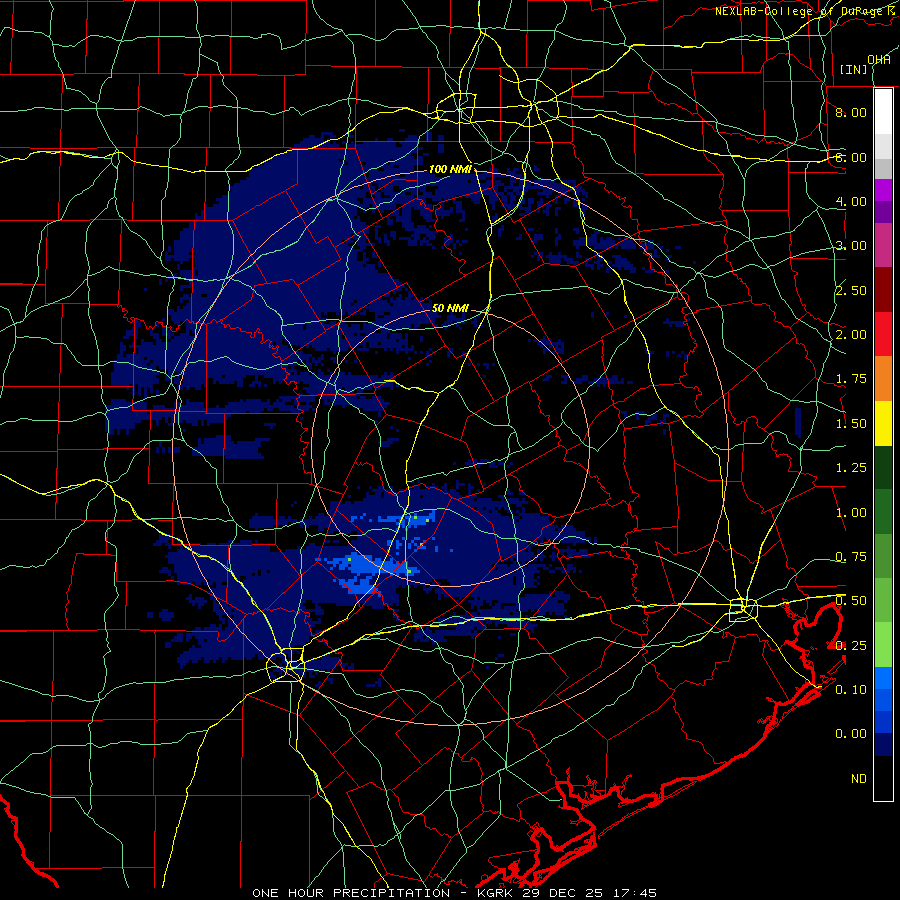Click the 50 NMI range ring label
Screen dimensions: 900x900
coord(450,308)
